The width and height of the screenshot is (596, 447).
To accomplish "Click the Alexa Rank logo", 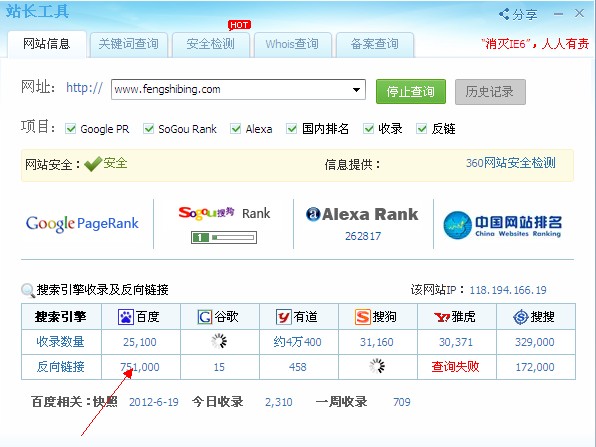I will [362, 214].
